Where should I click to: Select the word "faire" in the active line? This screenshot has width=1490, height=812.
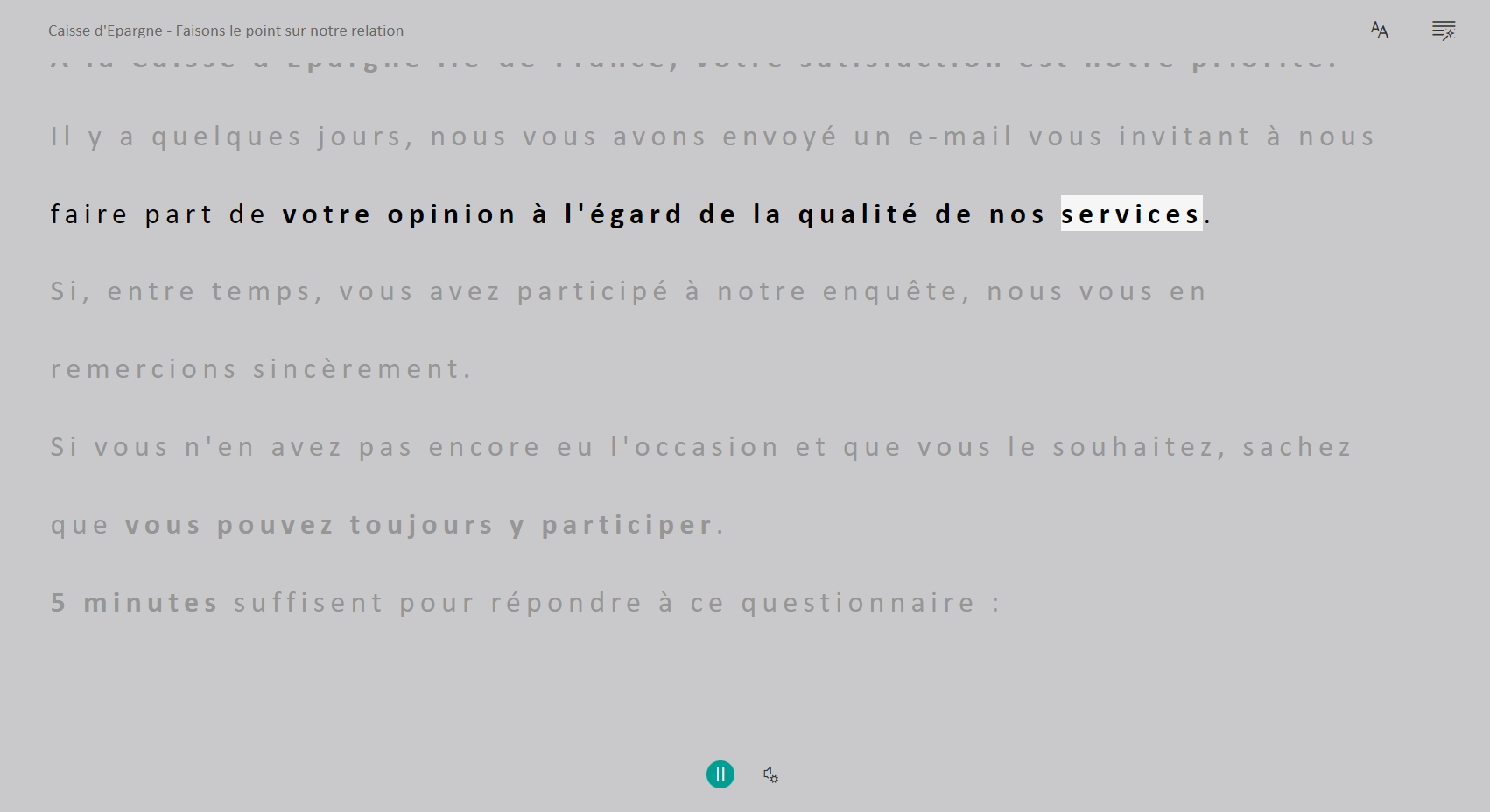[89, 214]
